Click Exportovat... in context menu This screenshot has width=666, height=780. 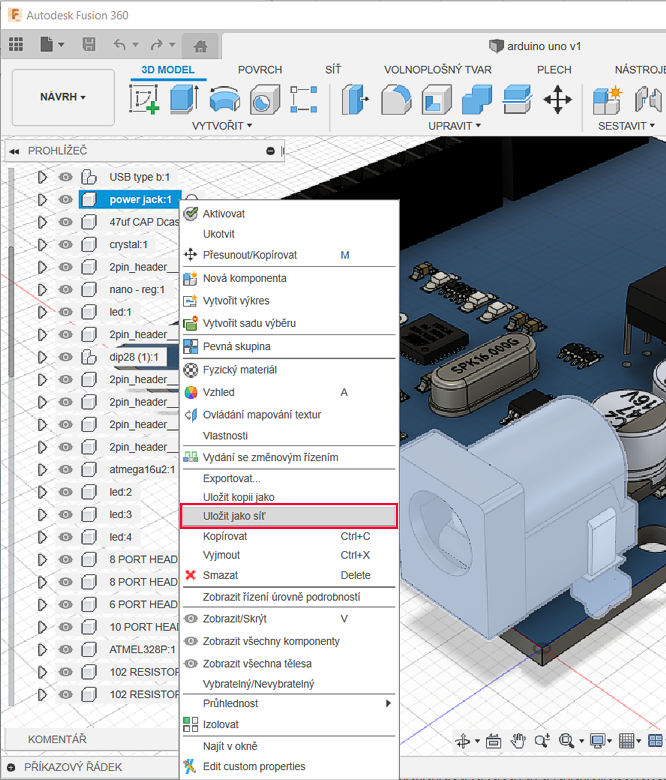click(288, 479)
